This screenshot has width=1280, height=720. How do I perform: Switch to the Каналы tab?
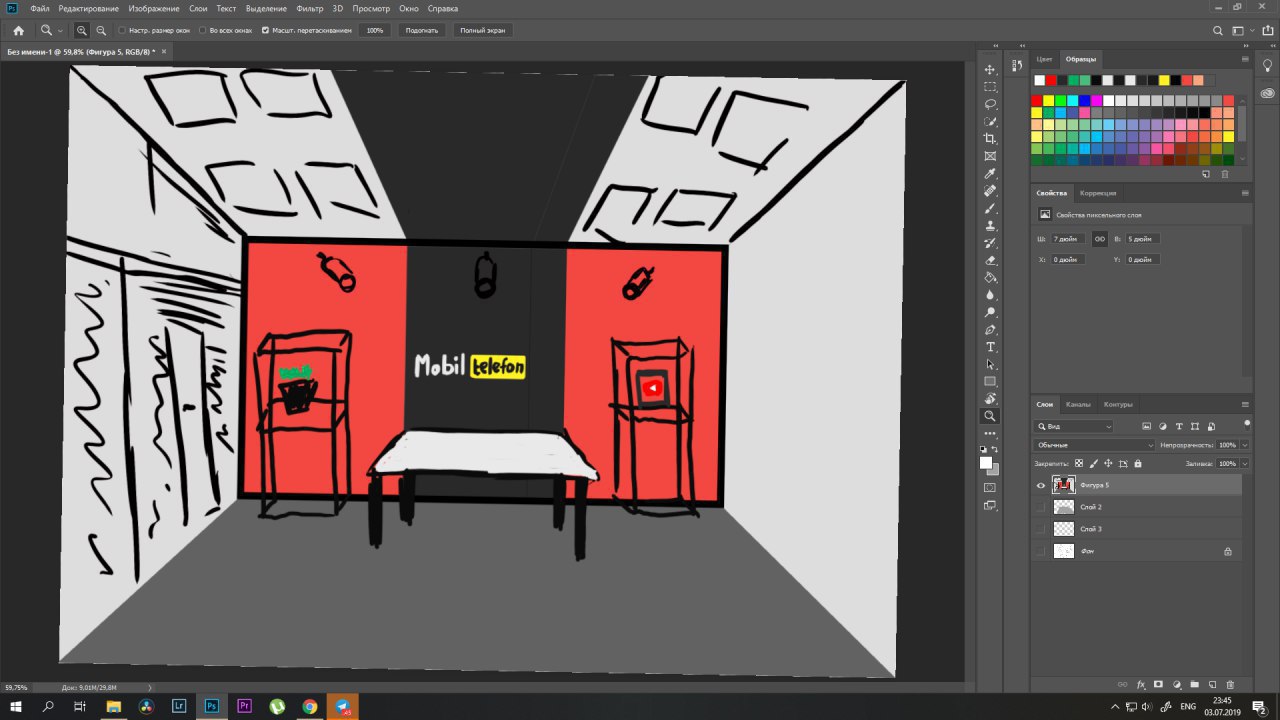point(1078,405)
